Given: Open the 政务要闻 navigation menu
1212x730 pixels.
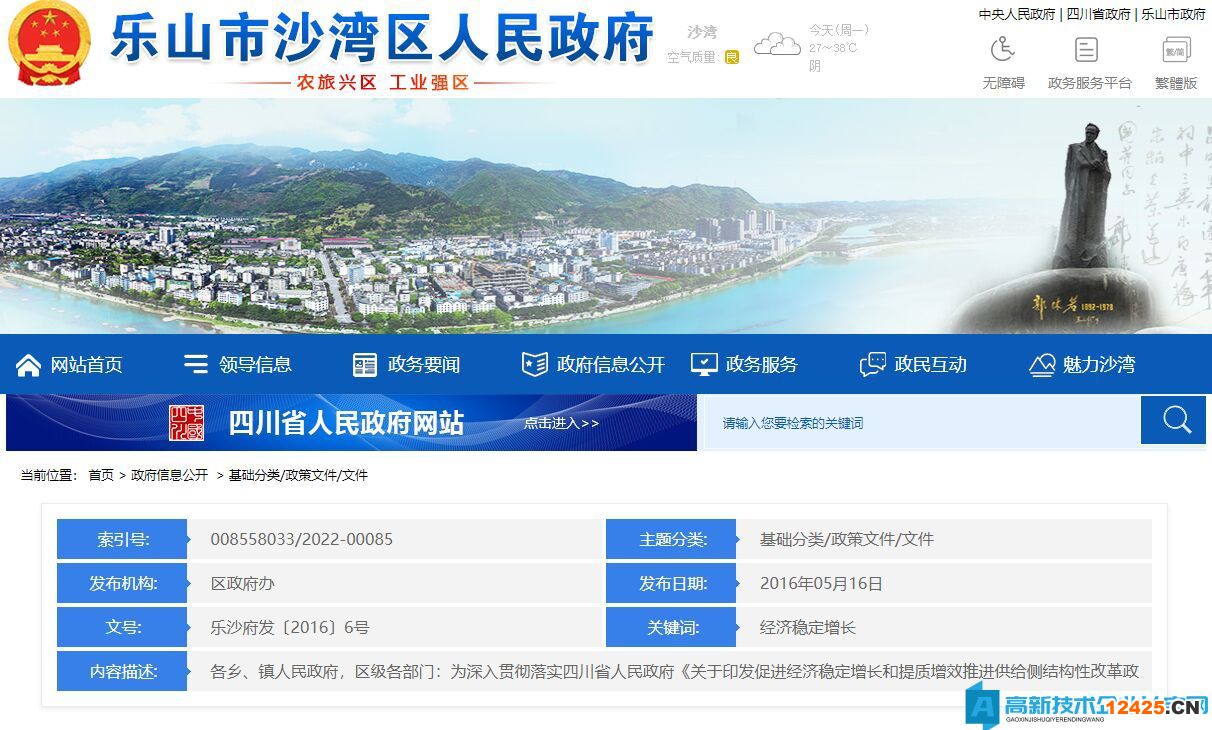Looking at the screenshot, I should pyautogui.click(x=407, y=364).
